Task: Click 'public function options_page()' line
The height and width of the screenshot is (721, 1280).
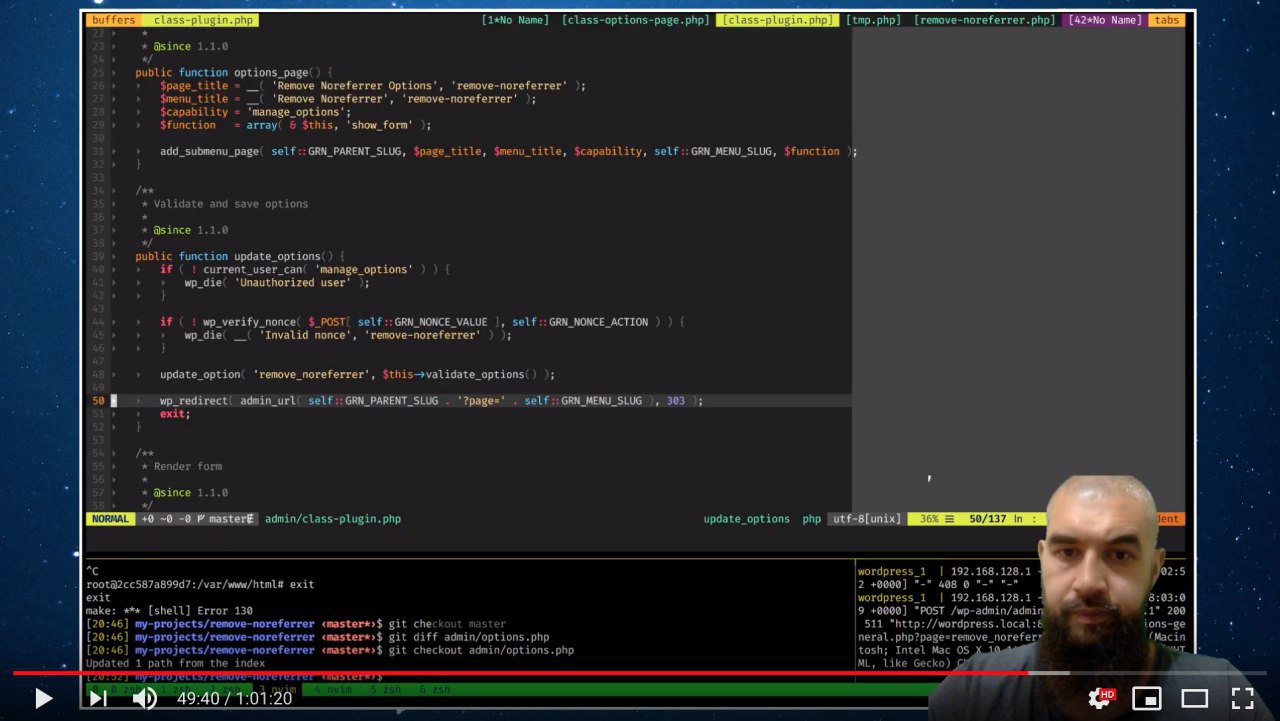Action: (234, 73)
